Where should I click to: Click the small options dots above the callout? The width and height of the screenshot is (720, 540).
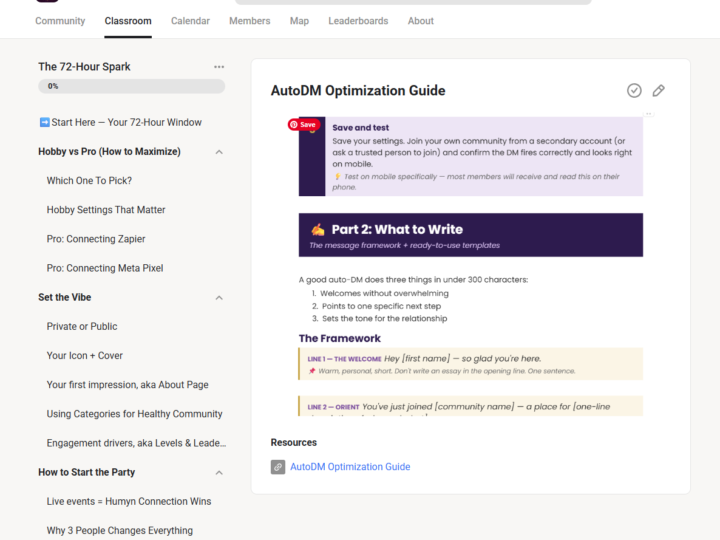[648, 113]
